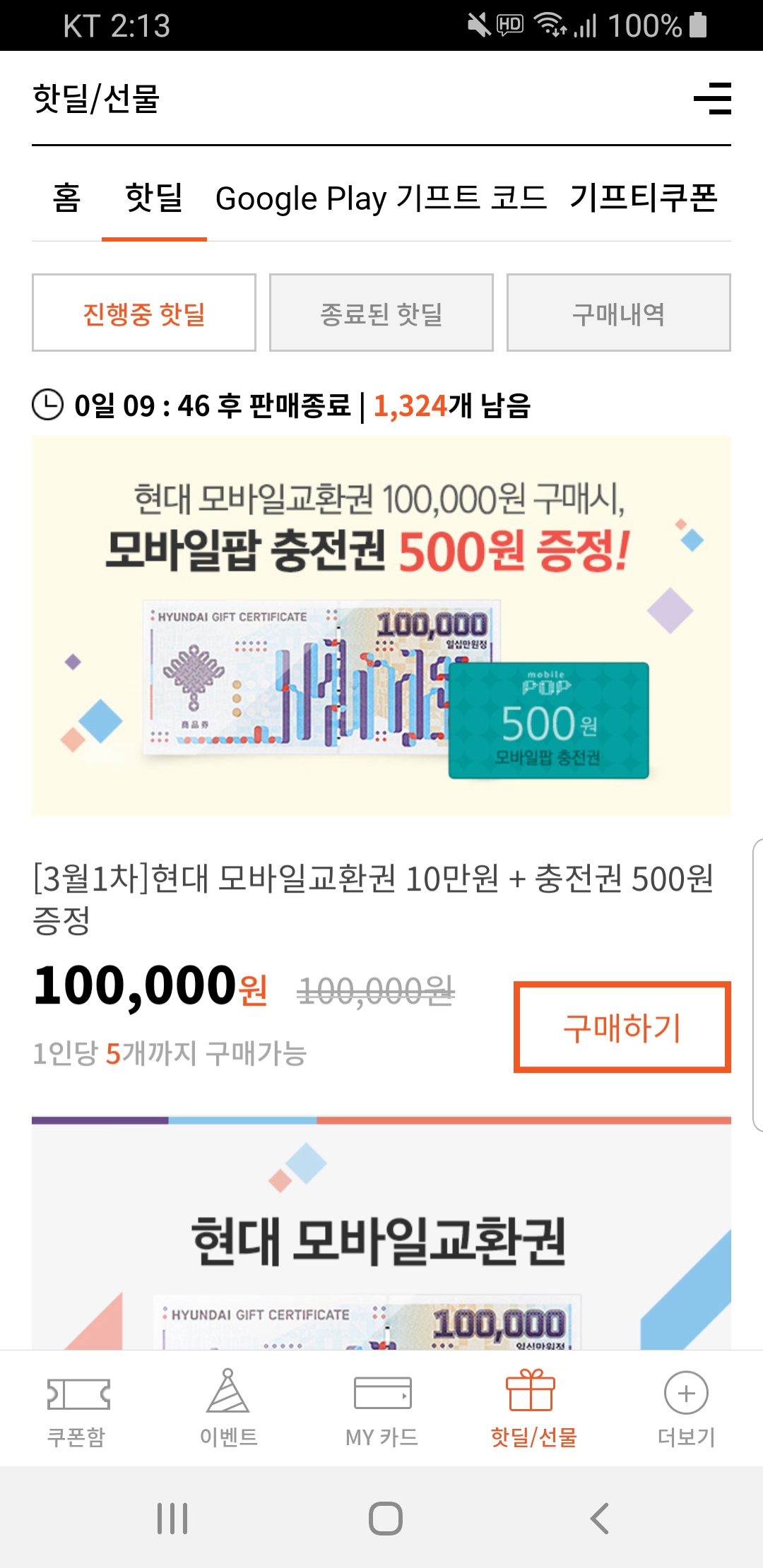View 구매내역 purchase history

[619, 313]
